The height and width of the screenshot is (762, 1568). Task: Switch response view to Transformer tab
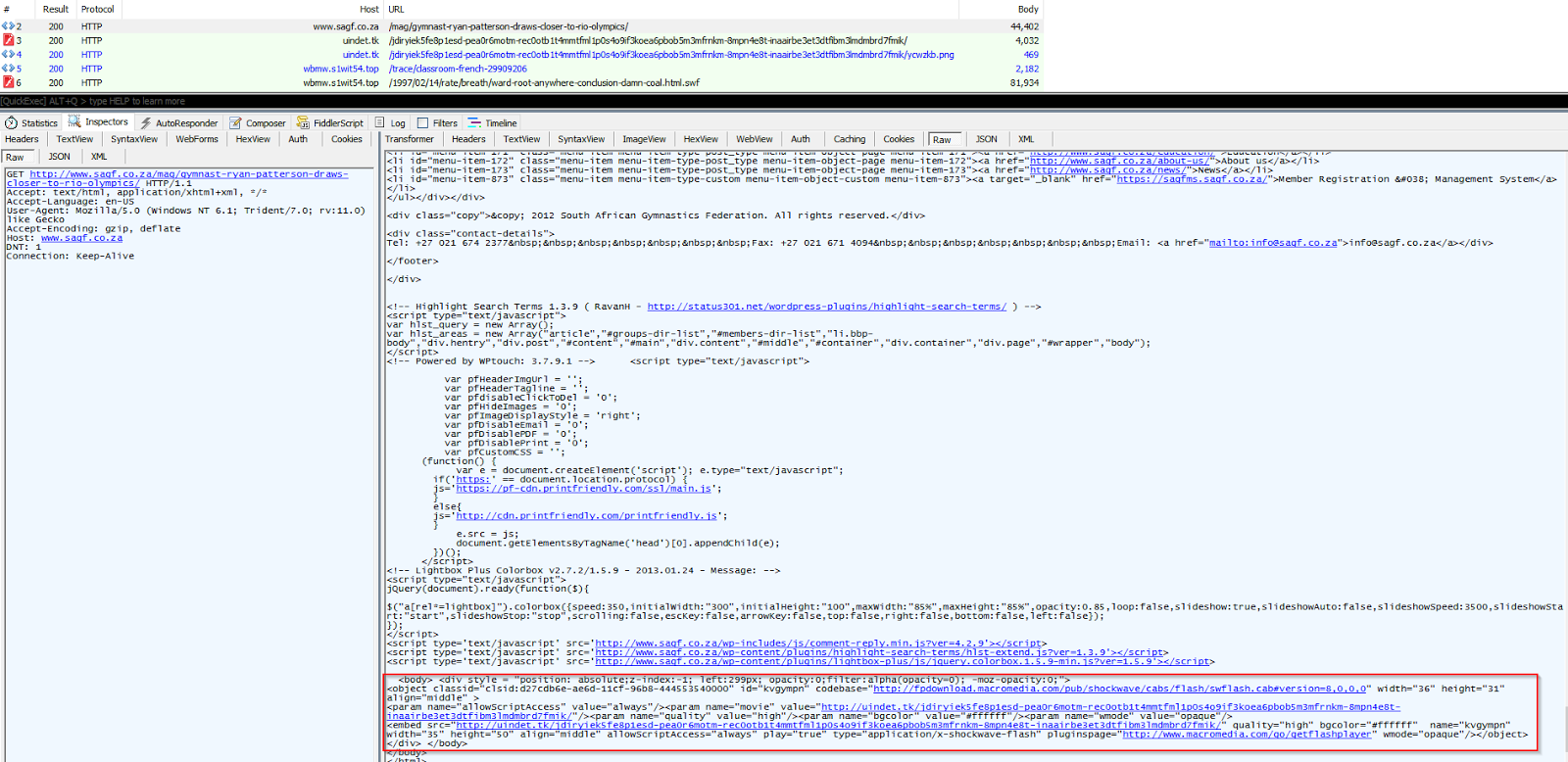(410, 139)
